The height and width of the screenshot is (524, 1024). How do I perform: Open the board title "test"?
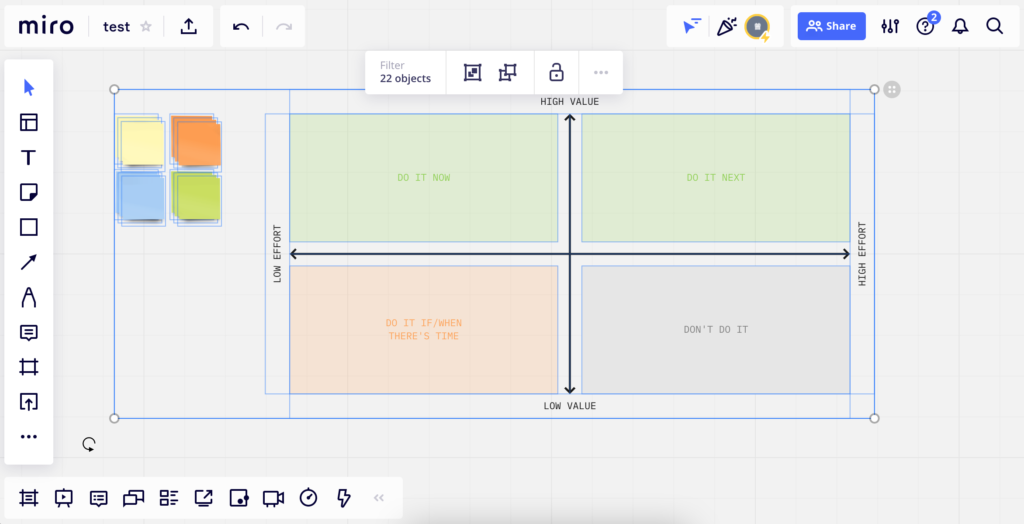[116, 27]
